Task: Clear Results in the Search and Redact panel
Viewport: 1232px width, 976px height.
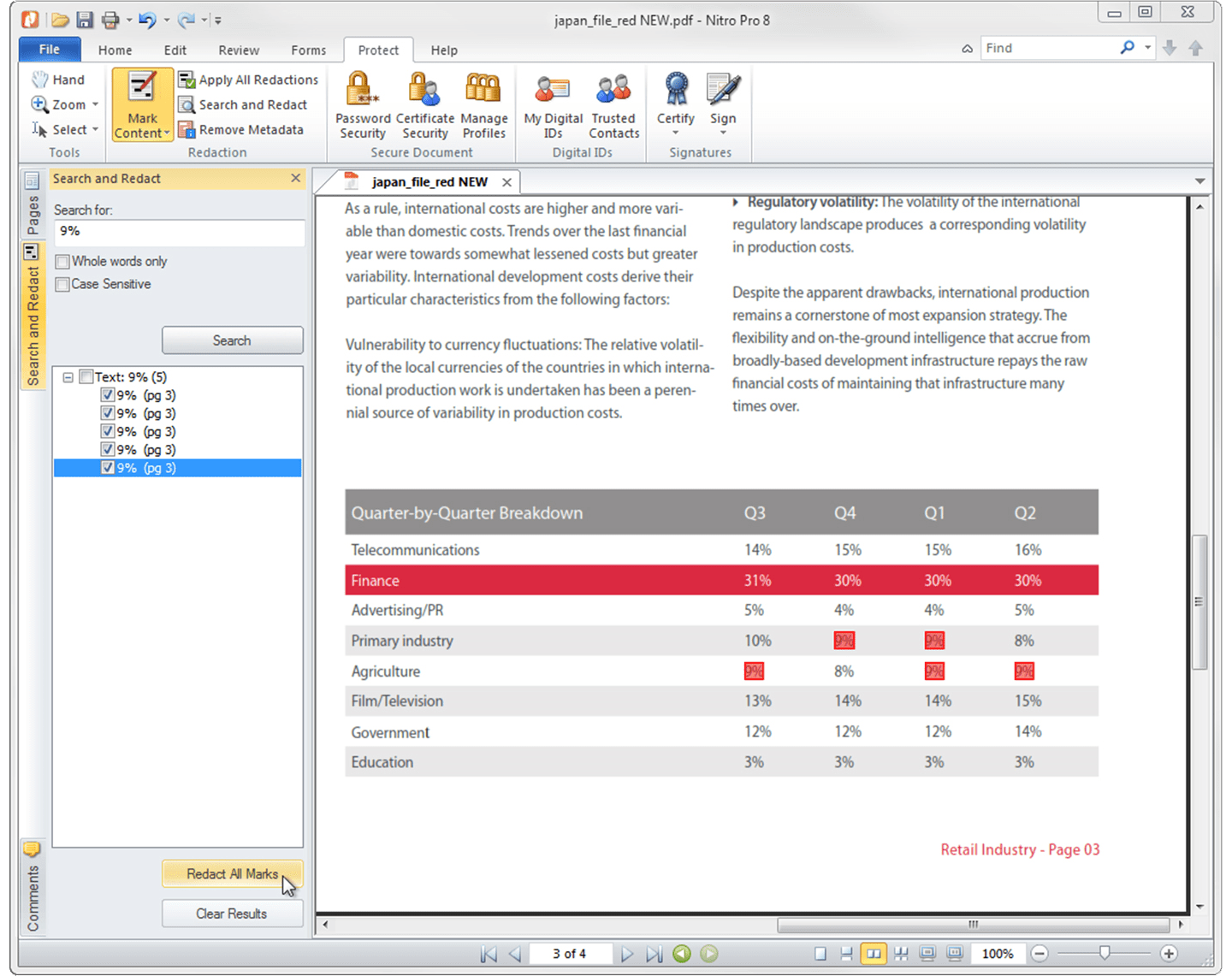Action: click(x=232, y=913)
